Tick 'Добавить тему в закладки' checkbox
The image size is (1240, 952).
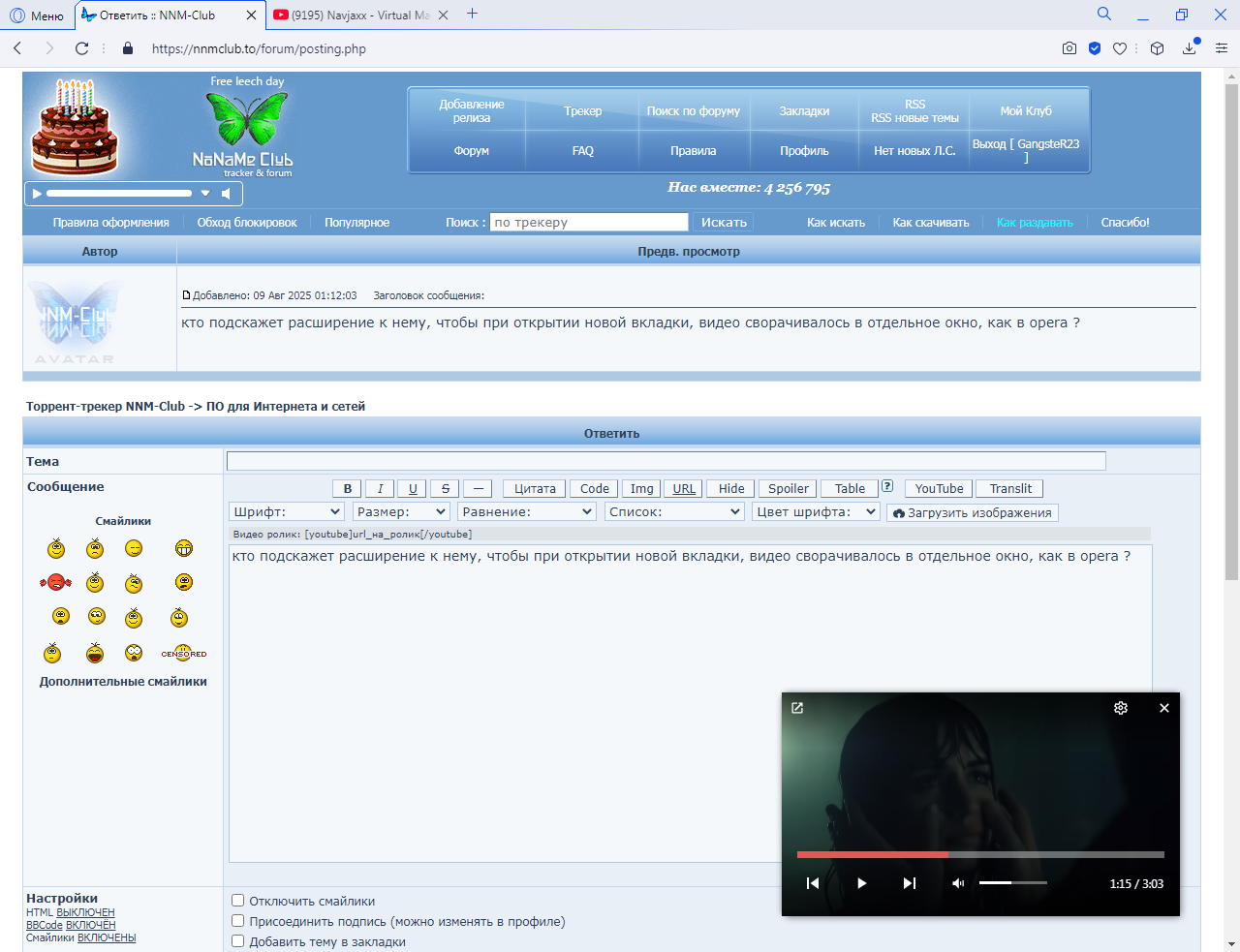coord(237,941)
